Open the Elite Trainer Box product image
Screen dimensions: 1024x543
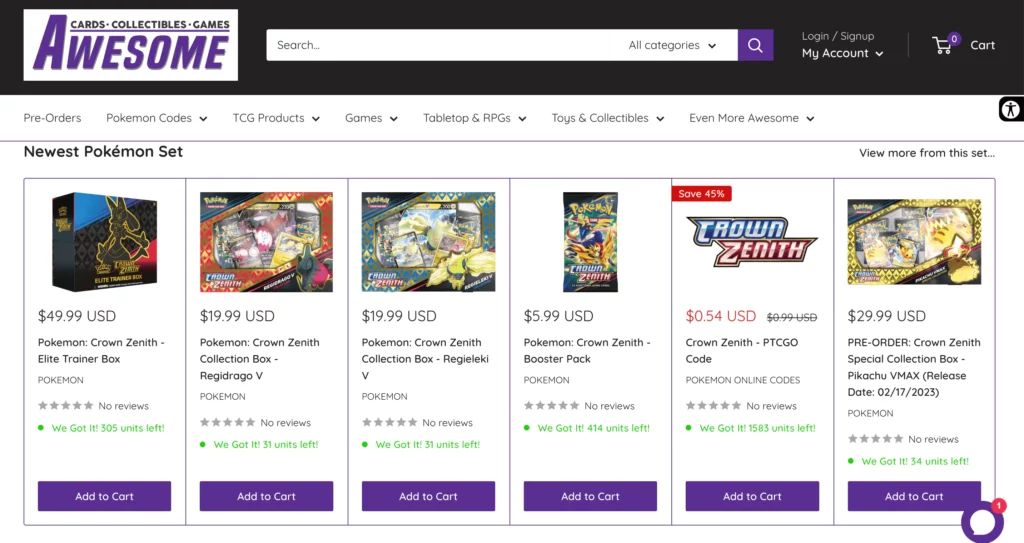(x=104, y=242)
